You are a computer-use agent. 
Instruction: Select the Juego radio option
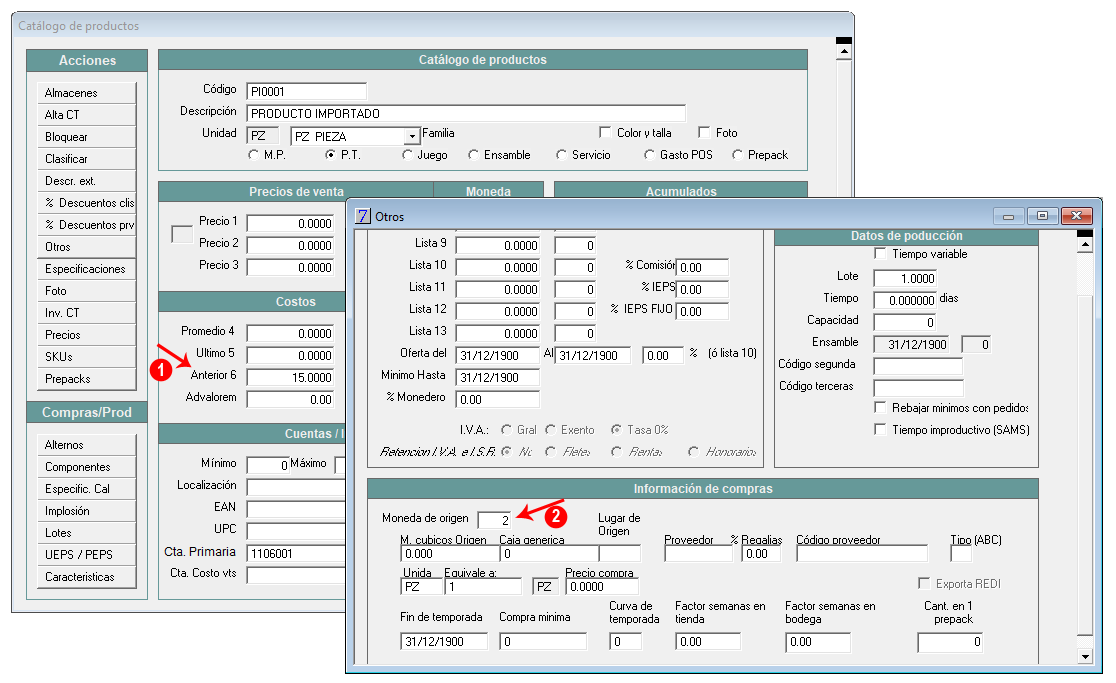tap(407, 154)
